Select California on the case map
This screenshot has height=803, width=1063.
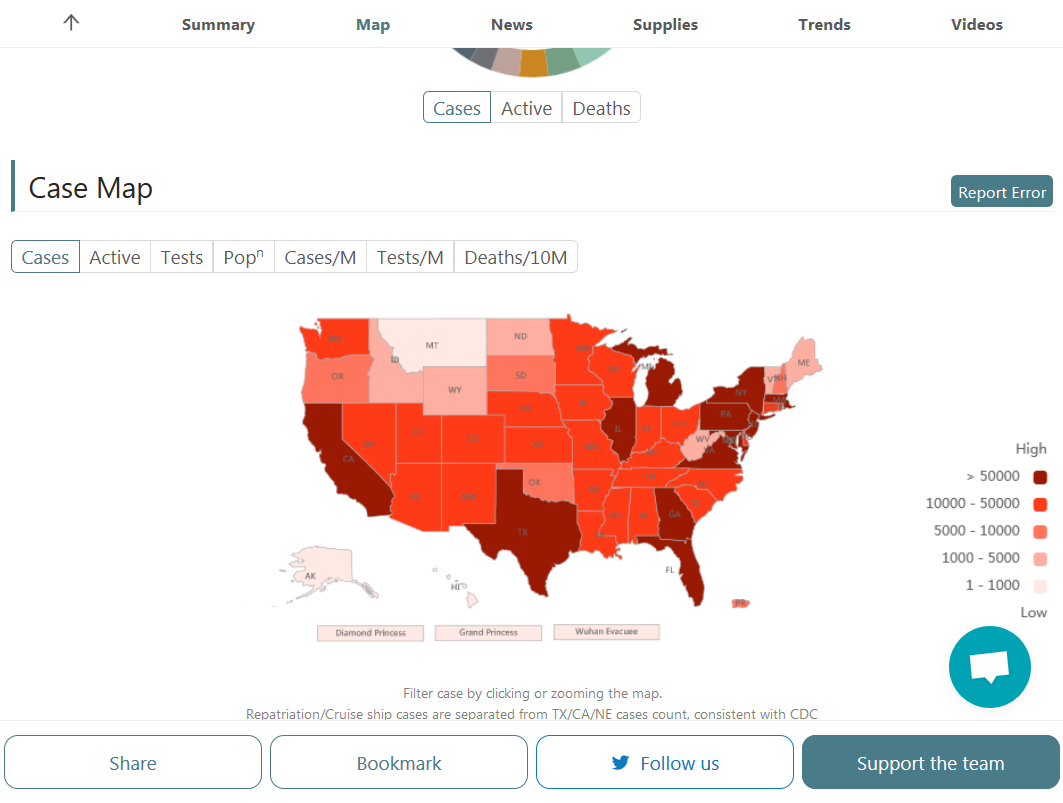346,461
